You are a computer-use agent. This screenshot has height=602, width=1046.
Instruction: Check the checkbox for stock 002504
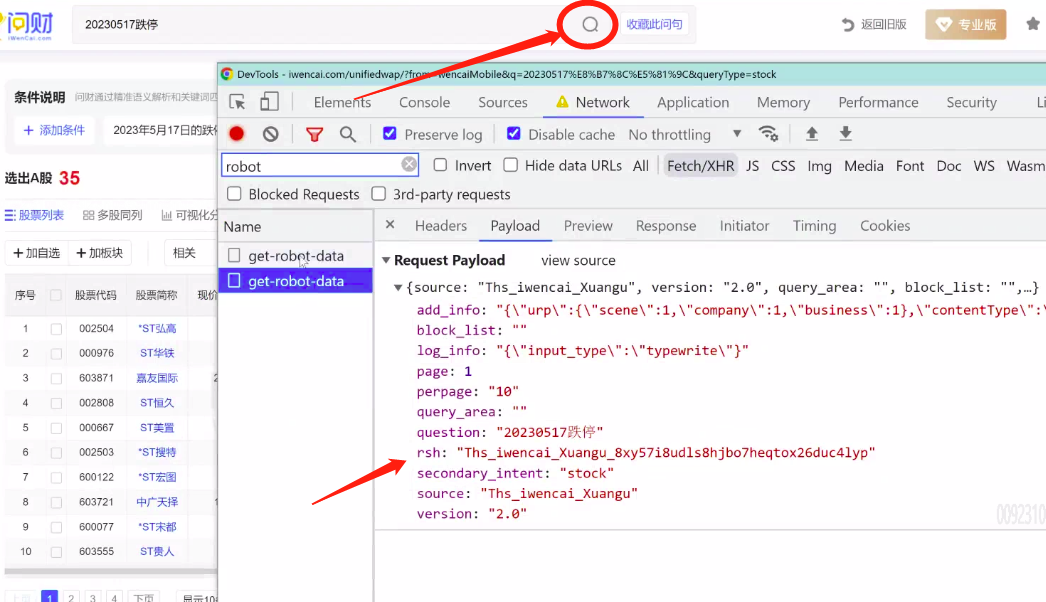click(x=56, y=328)
